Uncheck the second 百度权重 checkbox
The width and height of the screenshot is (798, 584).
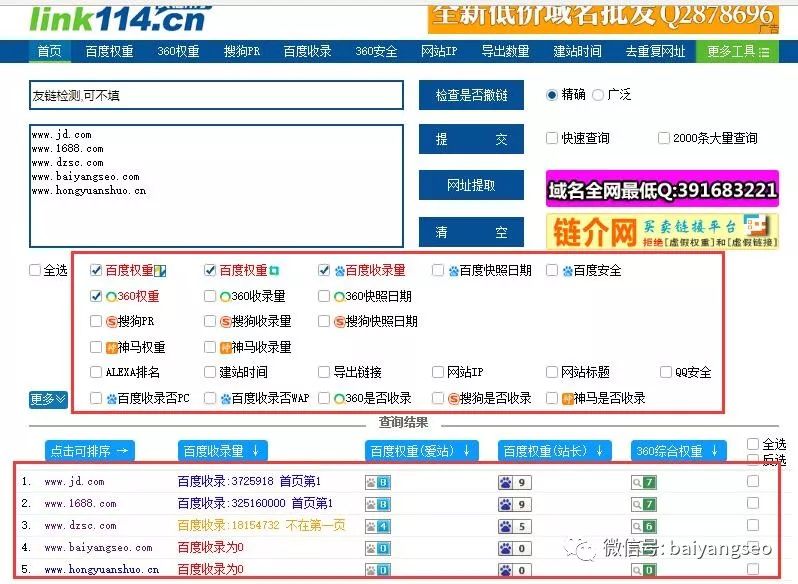(210, 270)
